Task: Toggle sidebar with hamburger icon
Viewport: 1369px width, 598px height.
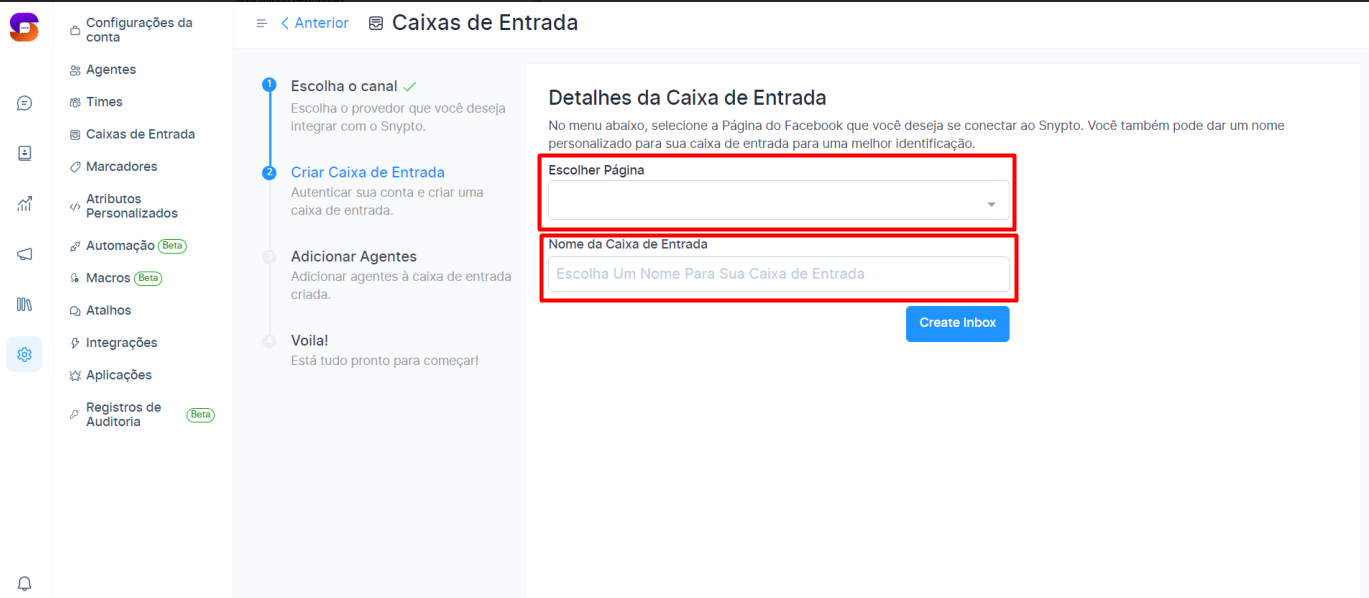Action: (x=262, y=23)
